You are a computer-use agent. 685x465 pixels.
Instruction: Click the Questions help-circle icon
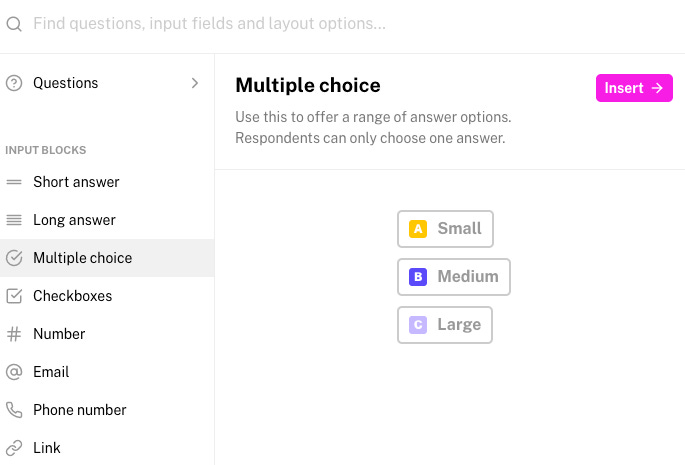coord(14,84)
